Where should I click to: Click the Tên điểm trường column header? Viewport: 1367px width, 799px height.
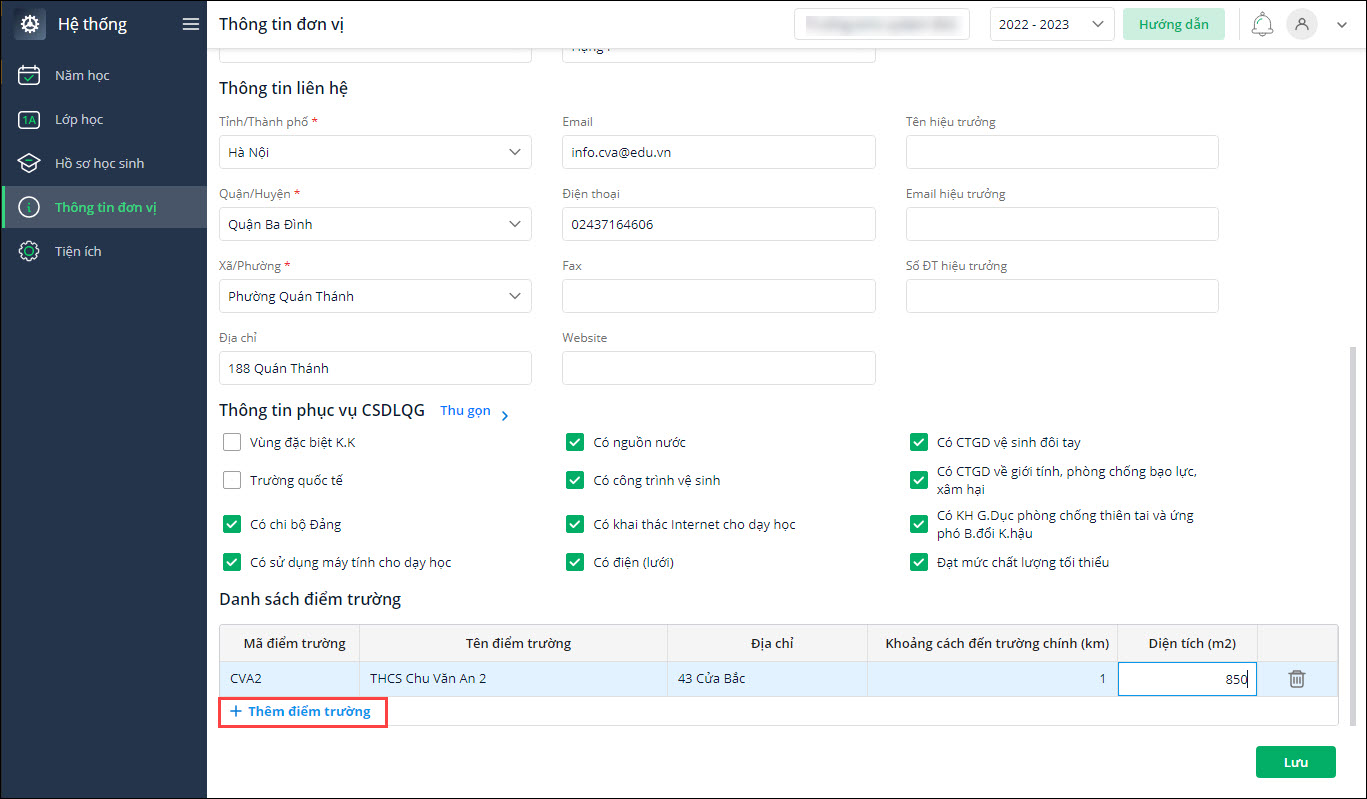click(514, 643)
